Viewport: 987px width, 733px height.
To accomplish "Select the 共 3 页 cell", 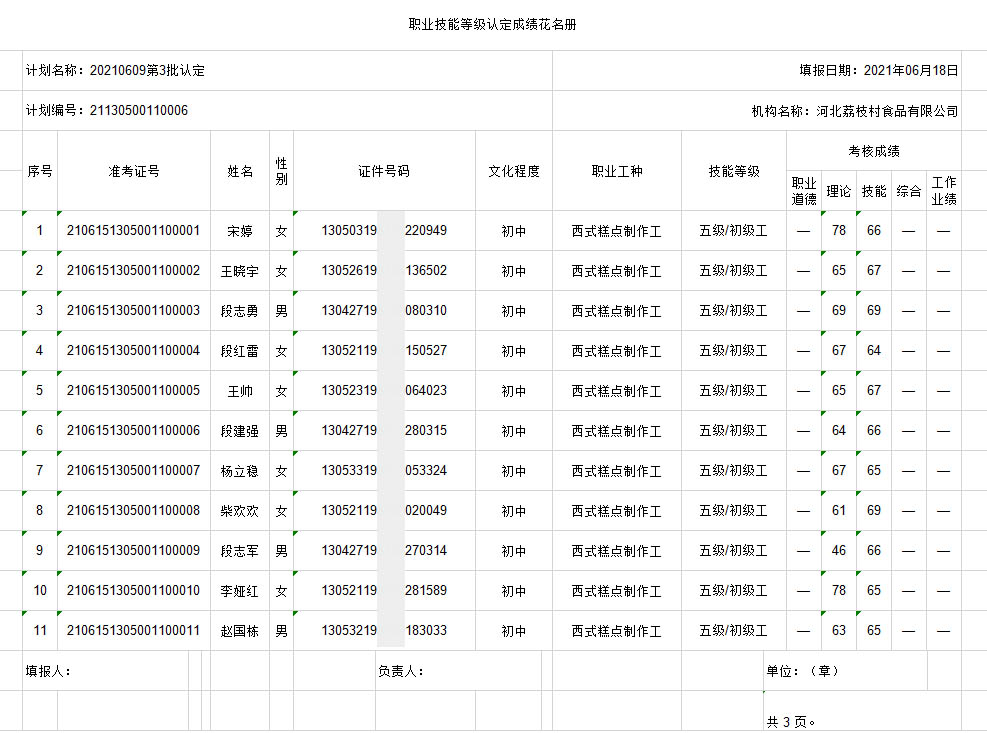I will pos(791,720).
